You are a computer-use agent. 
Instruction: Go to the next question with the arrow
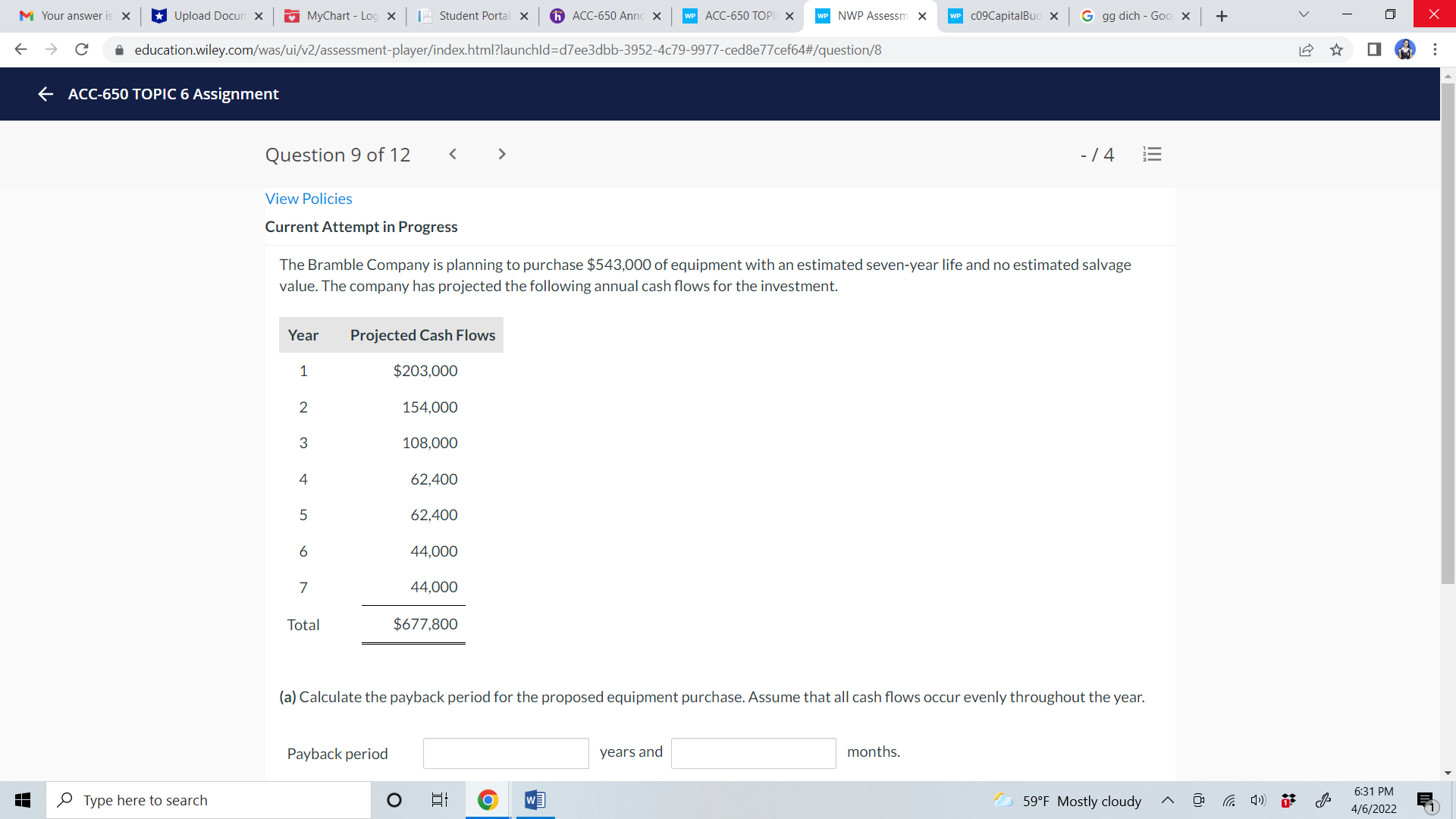click(502, 154)
